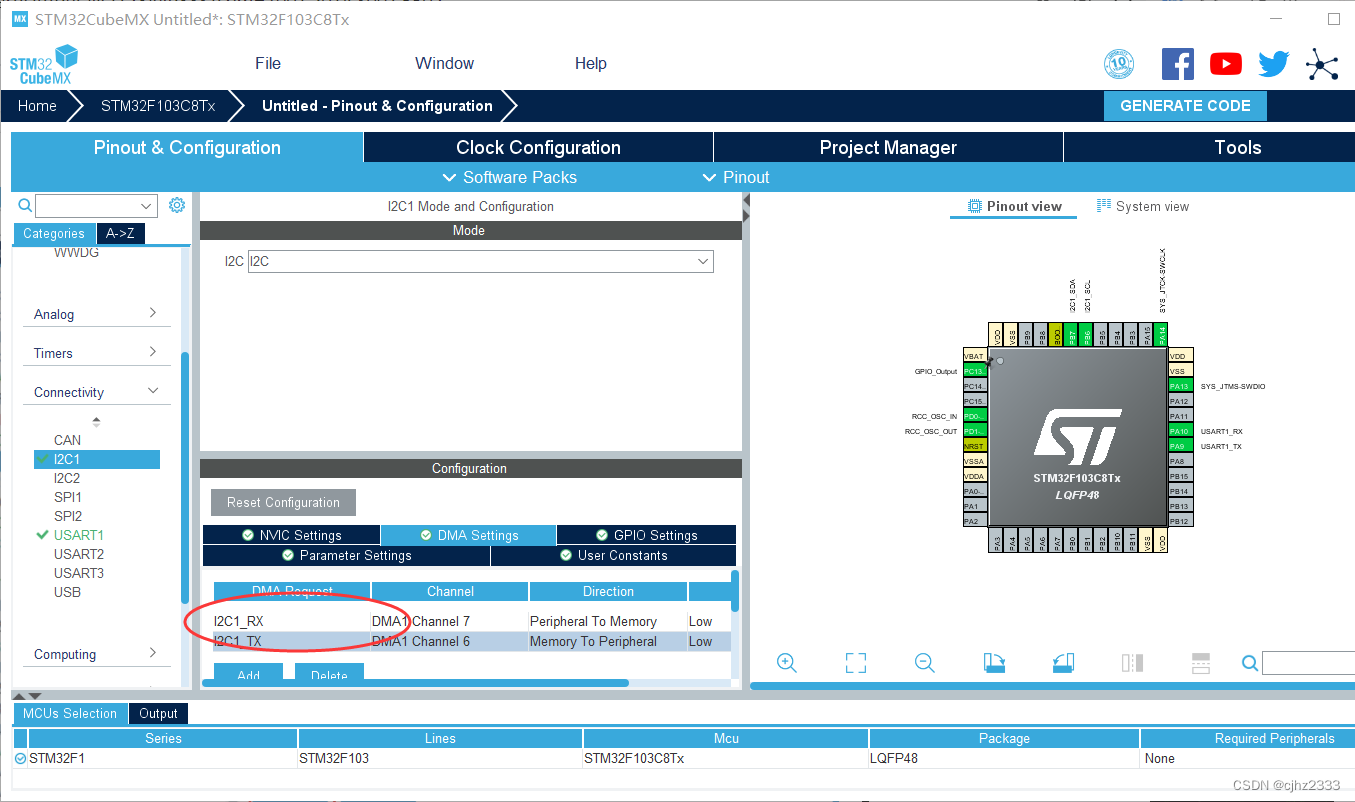Click the STM32CubeMX logo
Screen dimensions: 1355x802
click(43, 64)
